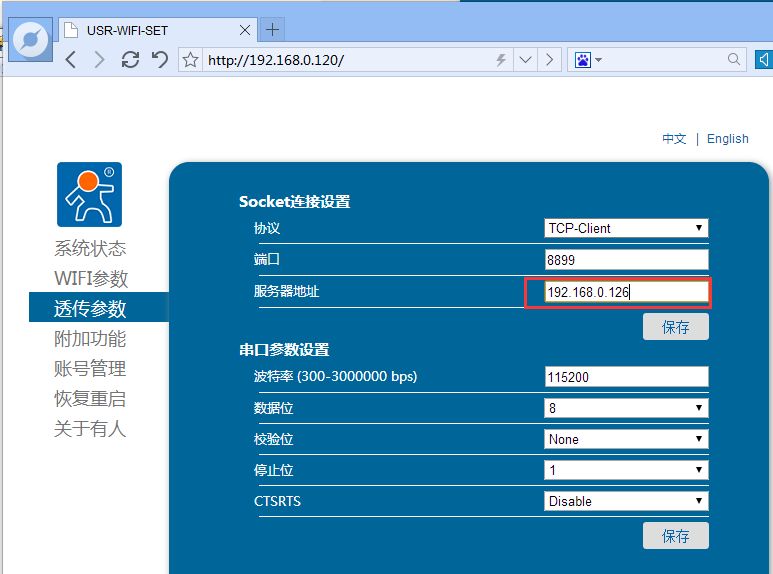Click the lightning speed-mode icon in address bar
This screenshot has height=574, width=773.
pos(501,60)
